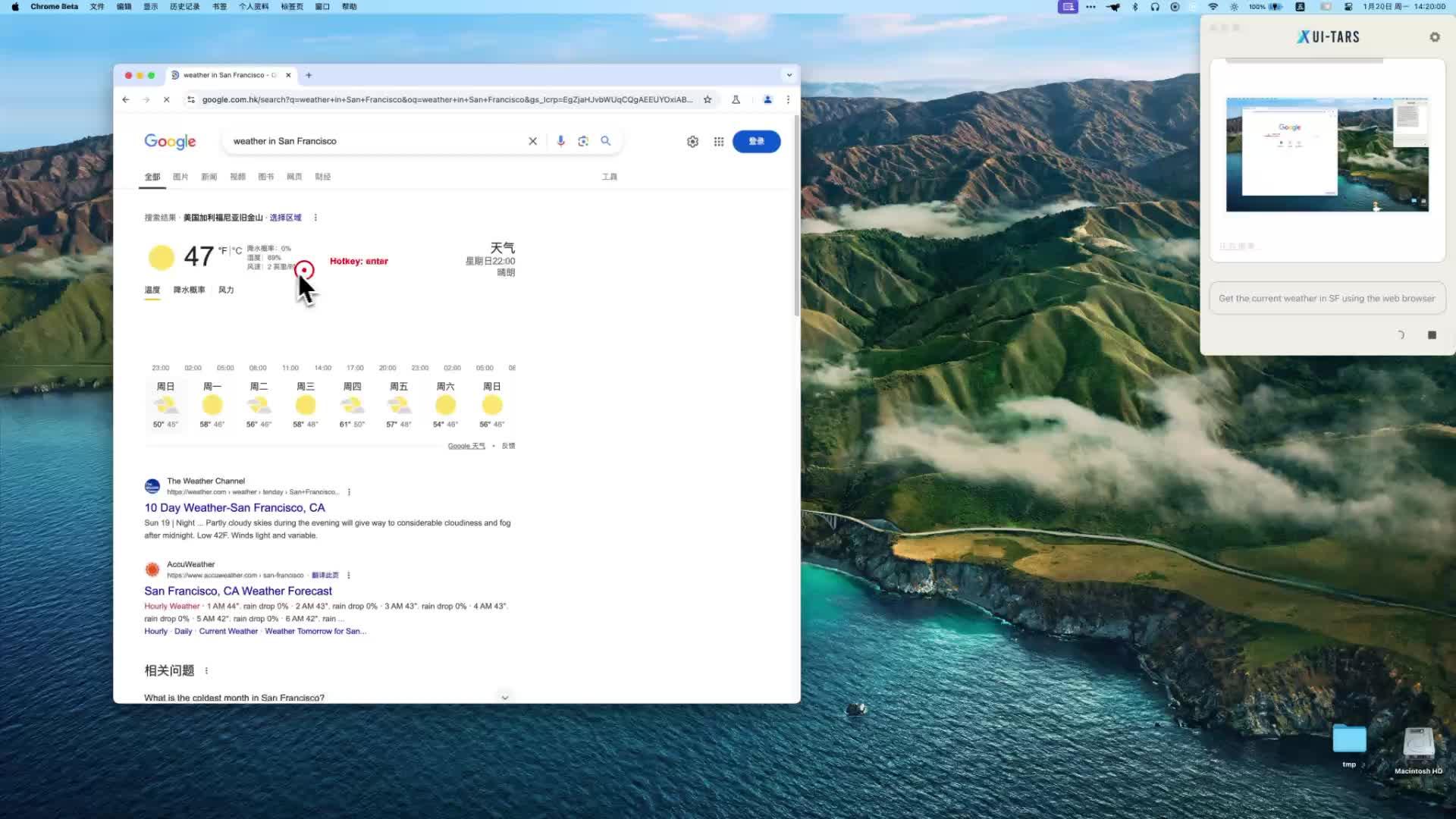Open Chrome Labs experiments flask icon
The width and height of the screenshot is (1456, 819).
click(x=736, y=99)
